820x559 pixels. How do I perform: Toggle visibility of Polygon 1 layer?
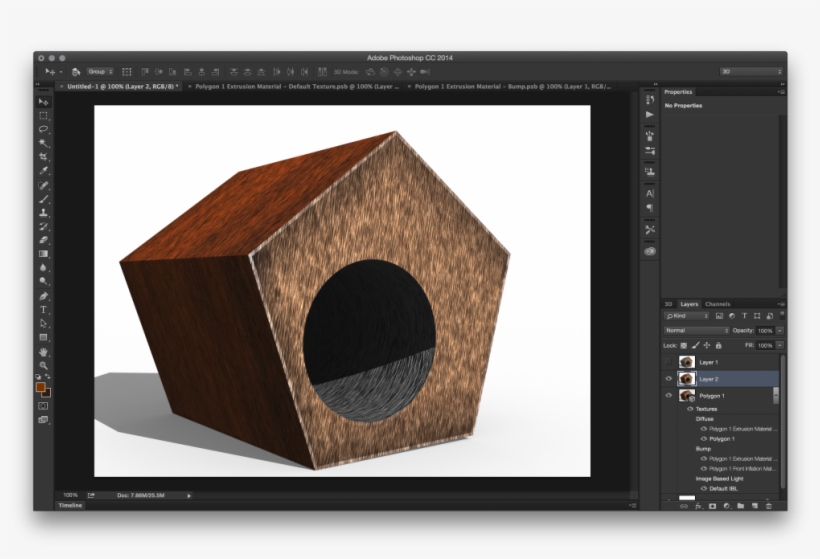(x=666, y=396)
